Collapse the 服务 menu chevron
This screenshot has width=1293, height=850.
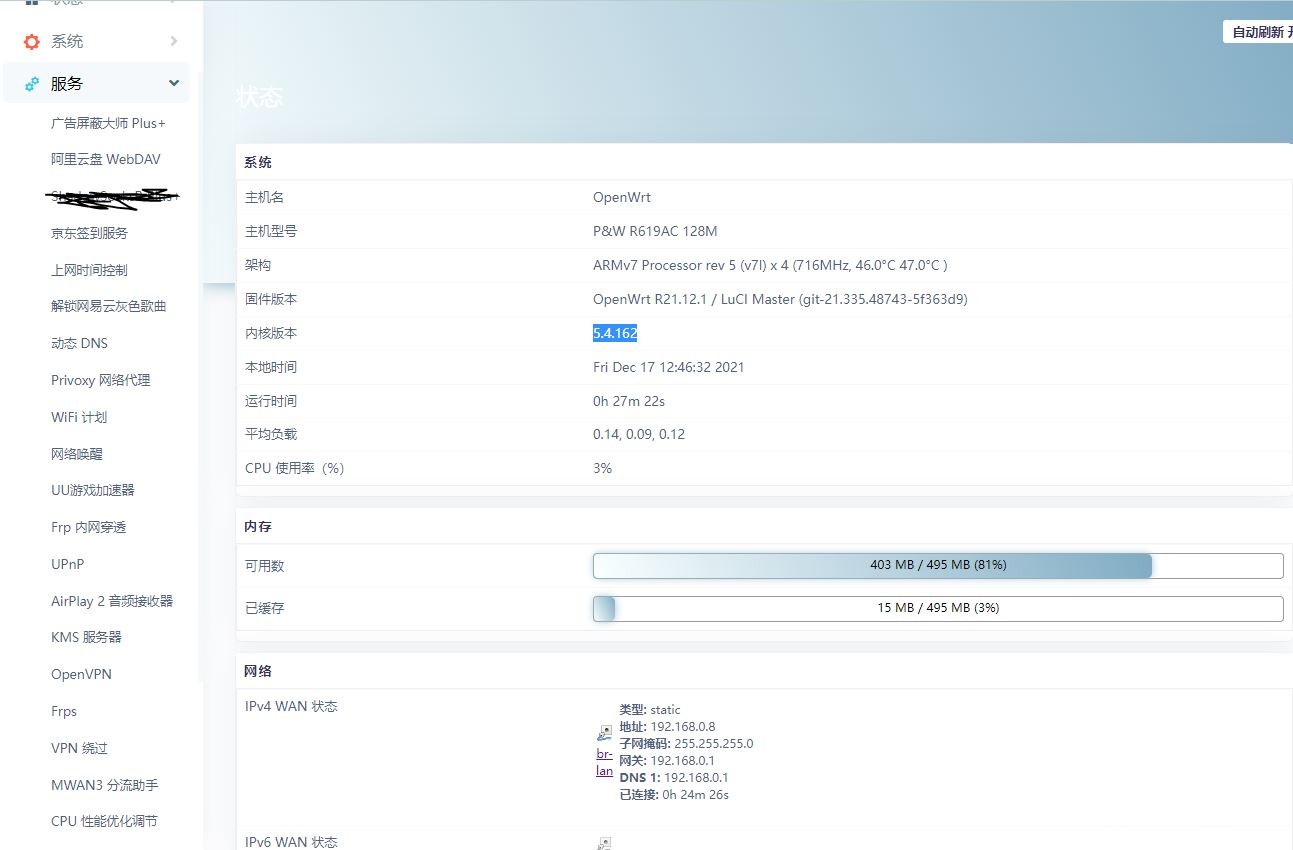(174, 84)
